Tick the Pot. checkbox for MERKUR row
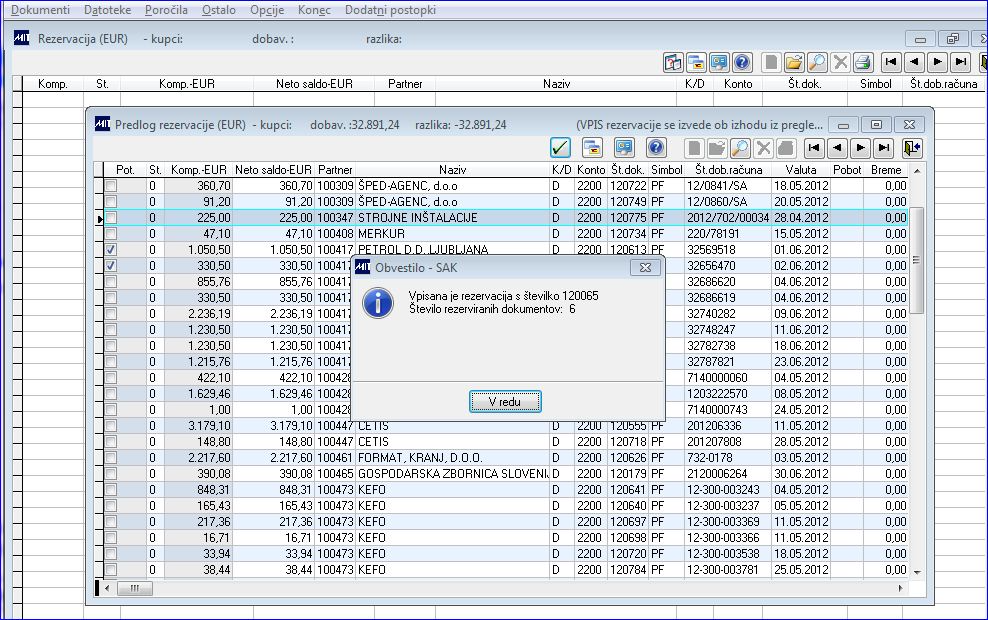This screenshot has height=620, width=988. (x=111, y=234)
